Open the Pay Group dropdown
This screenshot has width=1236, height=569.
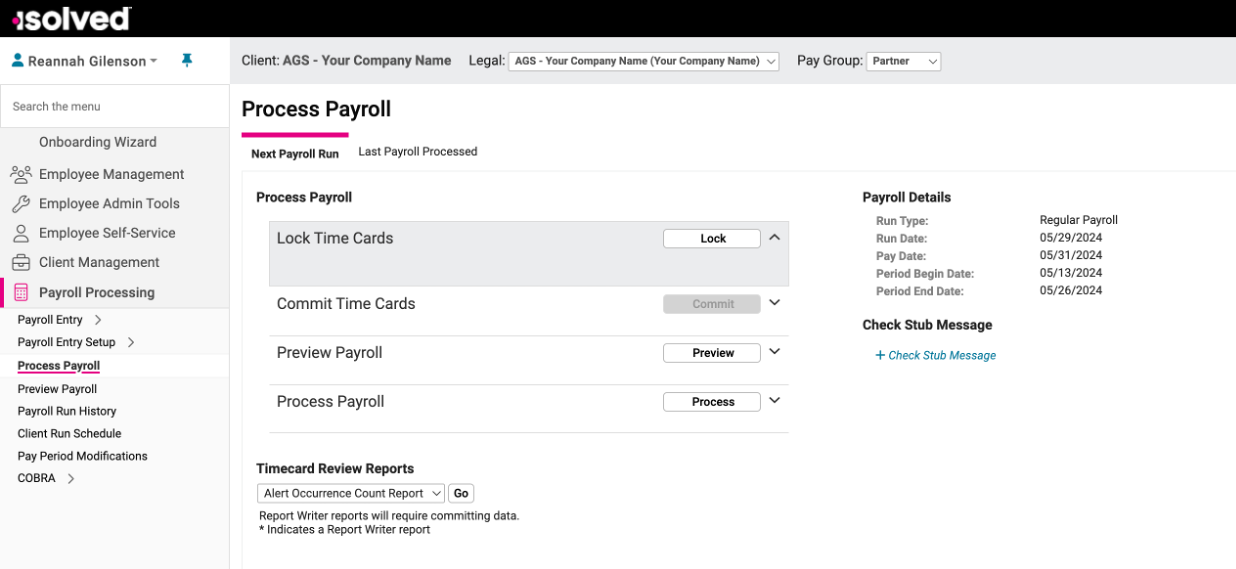point(903,61)
